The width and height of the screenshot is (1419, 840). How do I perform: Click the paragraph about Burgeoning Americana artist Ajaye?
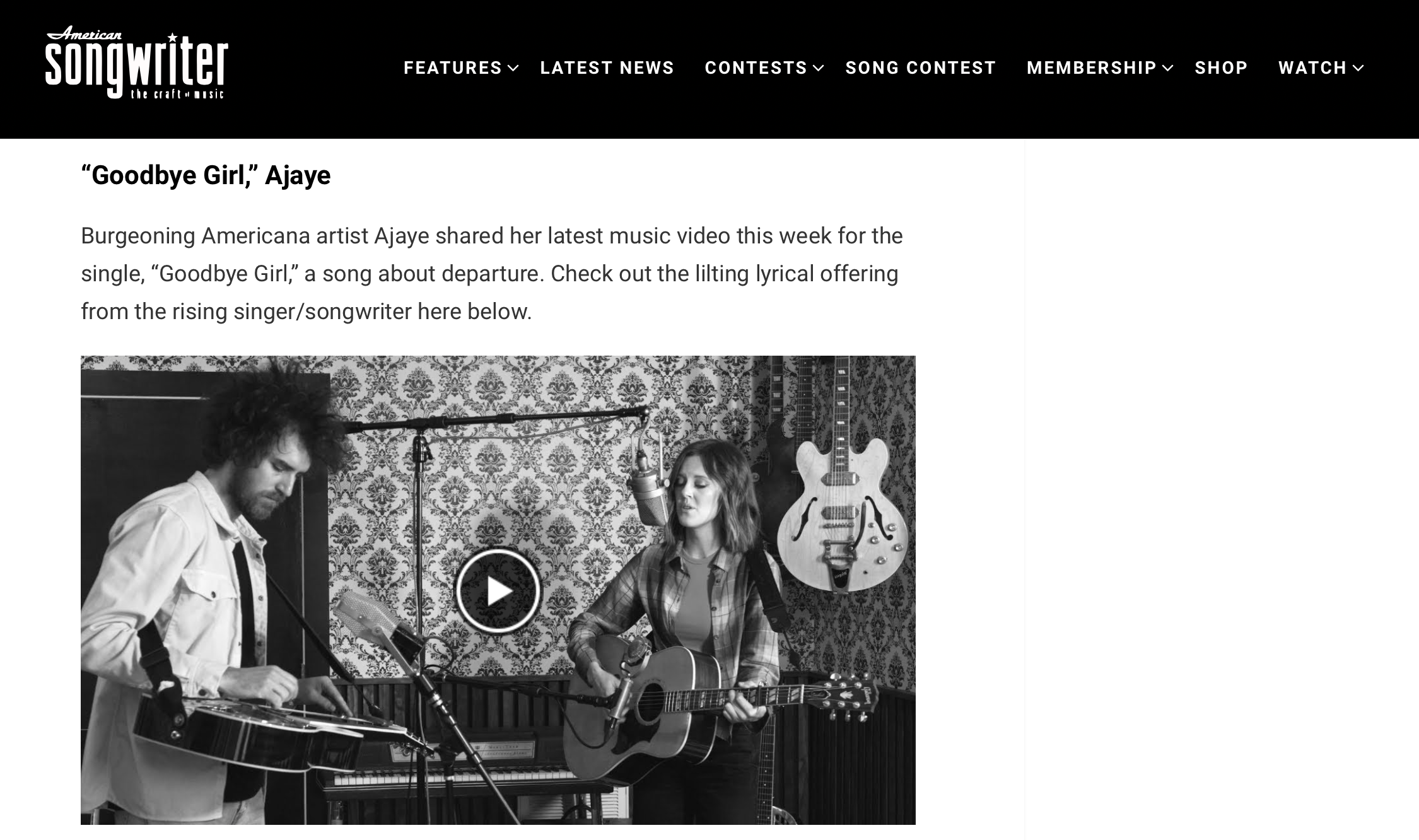point(492,274)
